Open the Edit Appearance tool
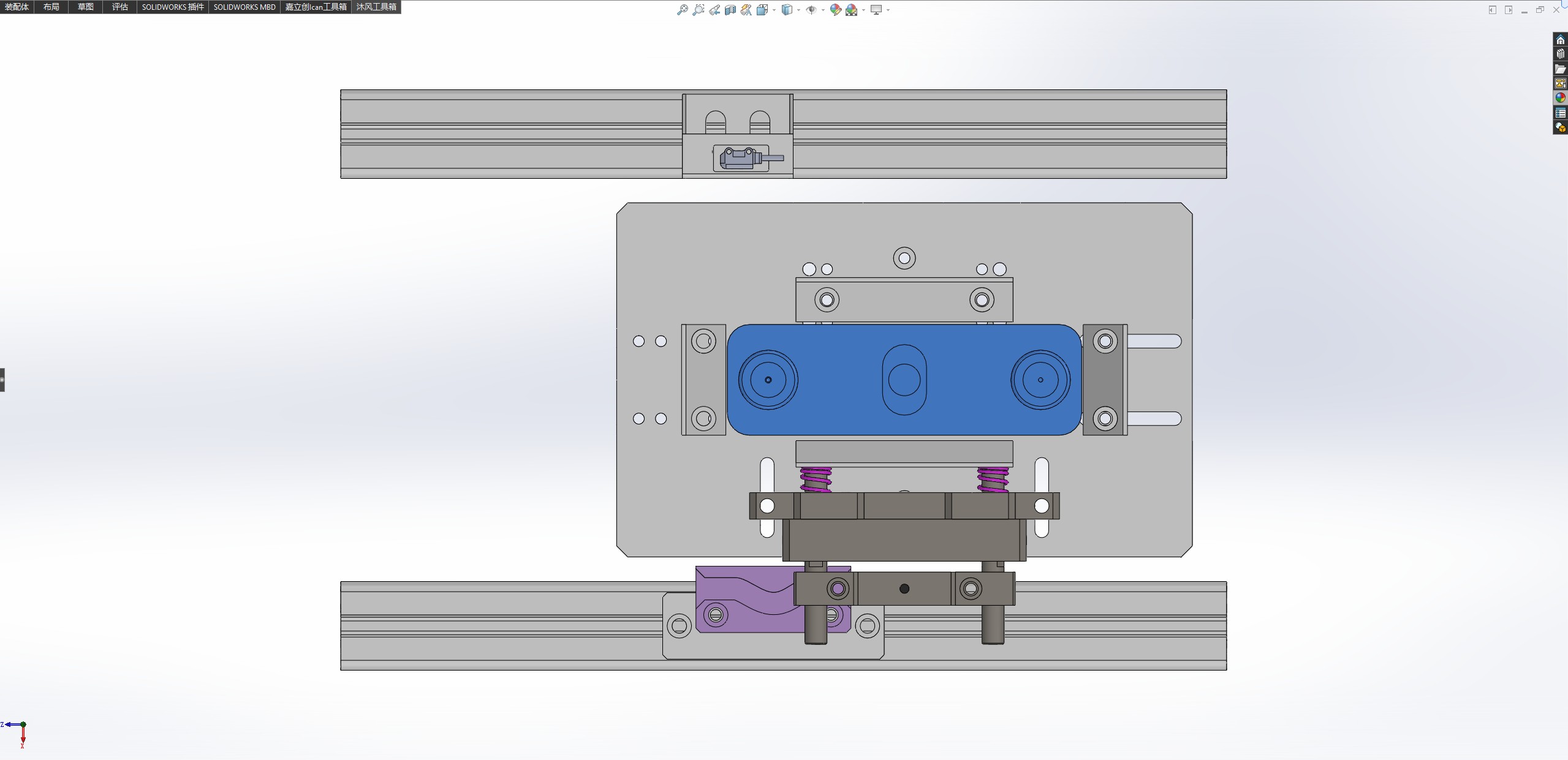 (x=835, y=10)
